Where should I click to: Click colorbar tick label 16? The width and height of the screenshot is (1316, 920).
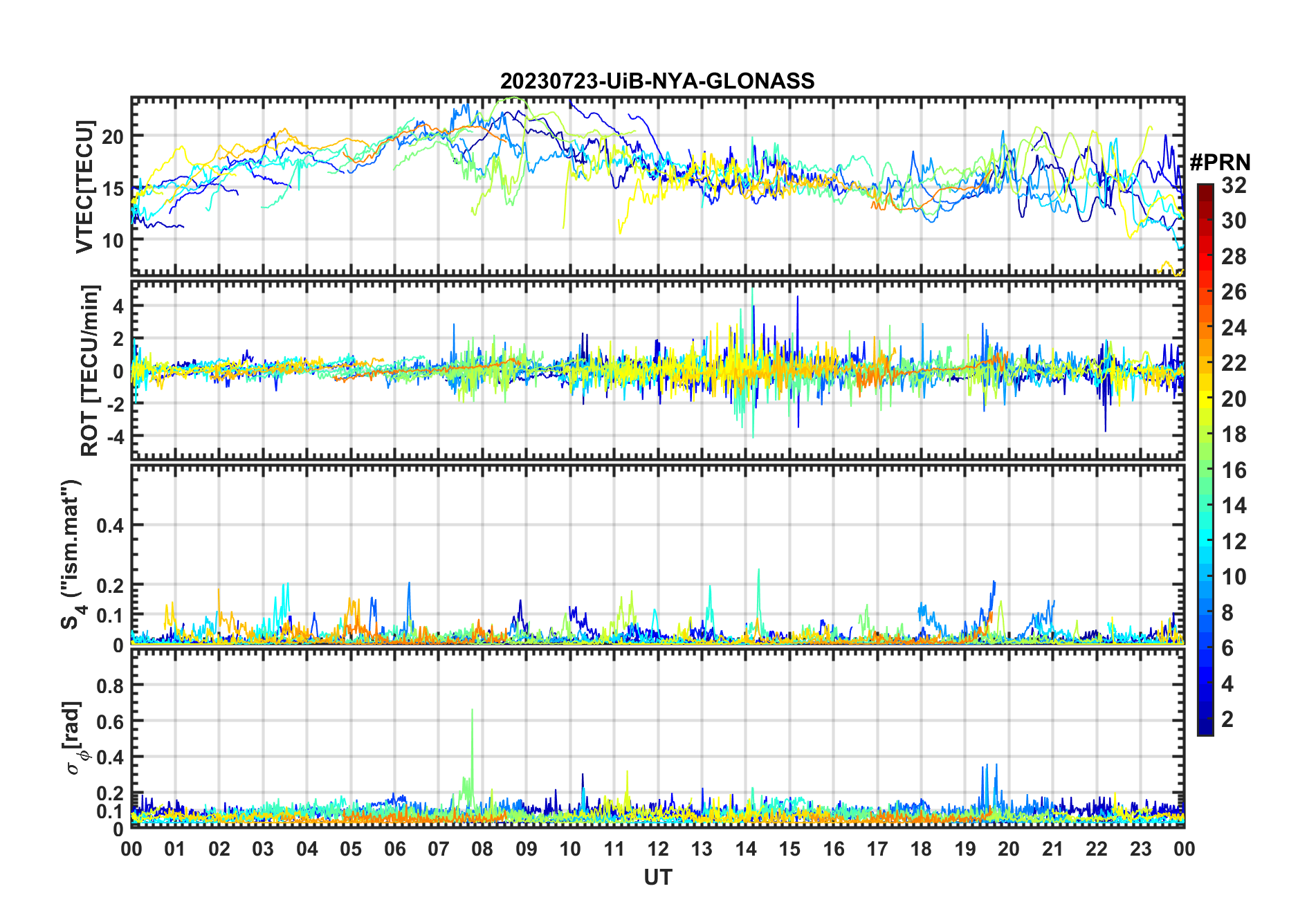(1234, 470)
